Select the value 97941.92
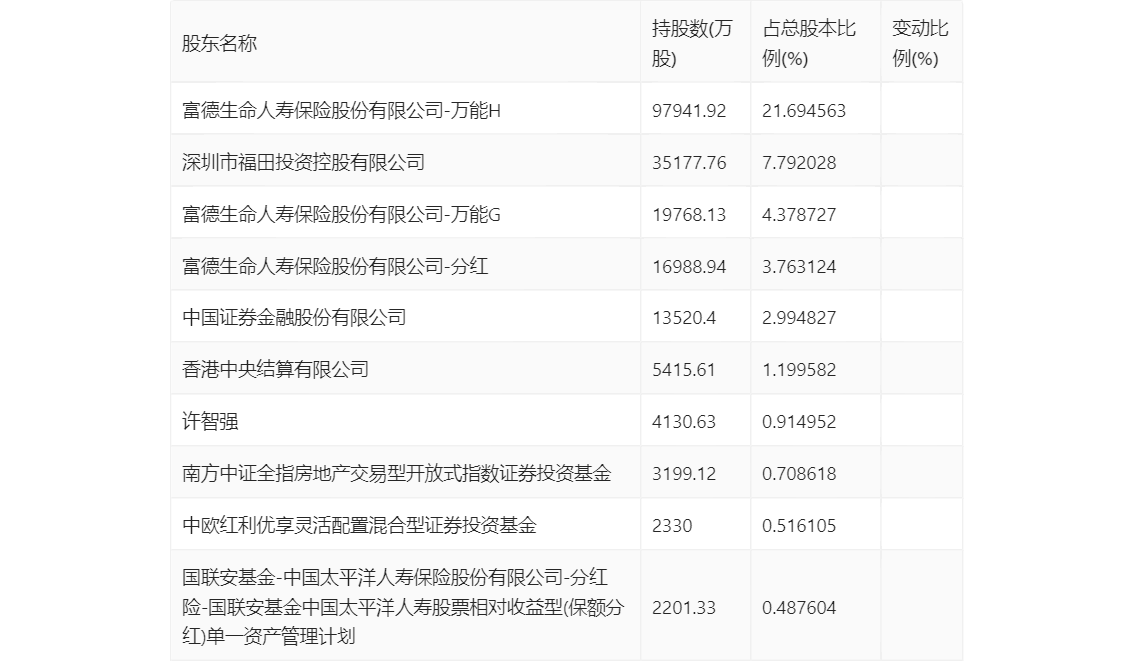 [x=688, y=111]
